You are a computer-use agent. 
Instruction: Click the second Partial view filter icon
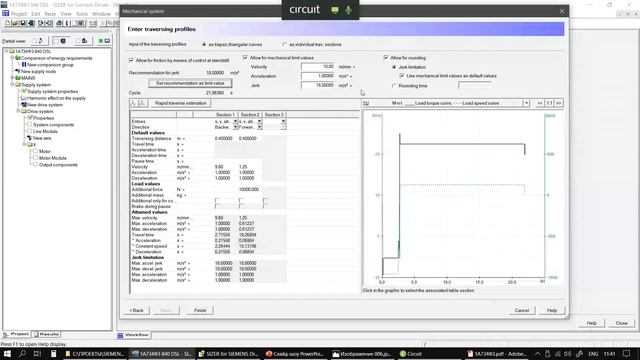pyautogui.click(x=62, y=40)
